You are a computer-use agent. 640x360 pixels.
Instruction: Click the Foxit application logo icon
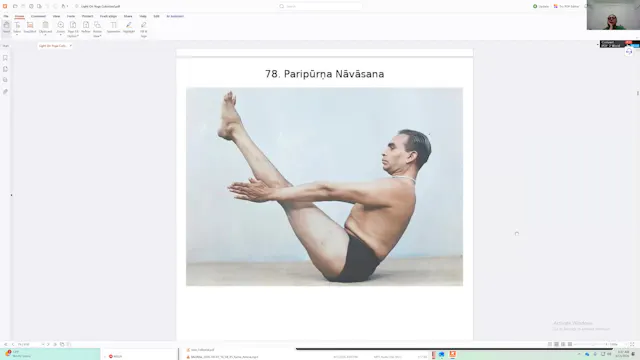[x=5, y=6]
